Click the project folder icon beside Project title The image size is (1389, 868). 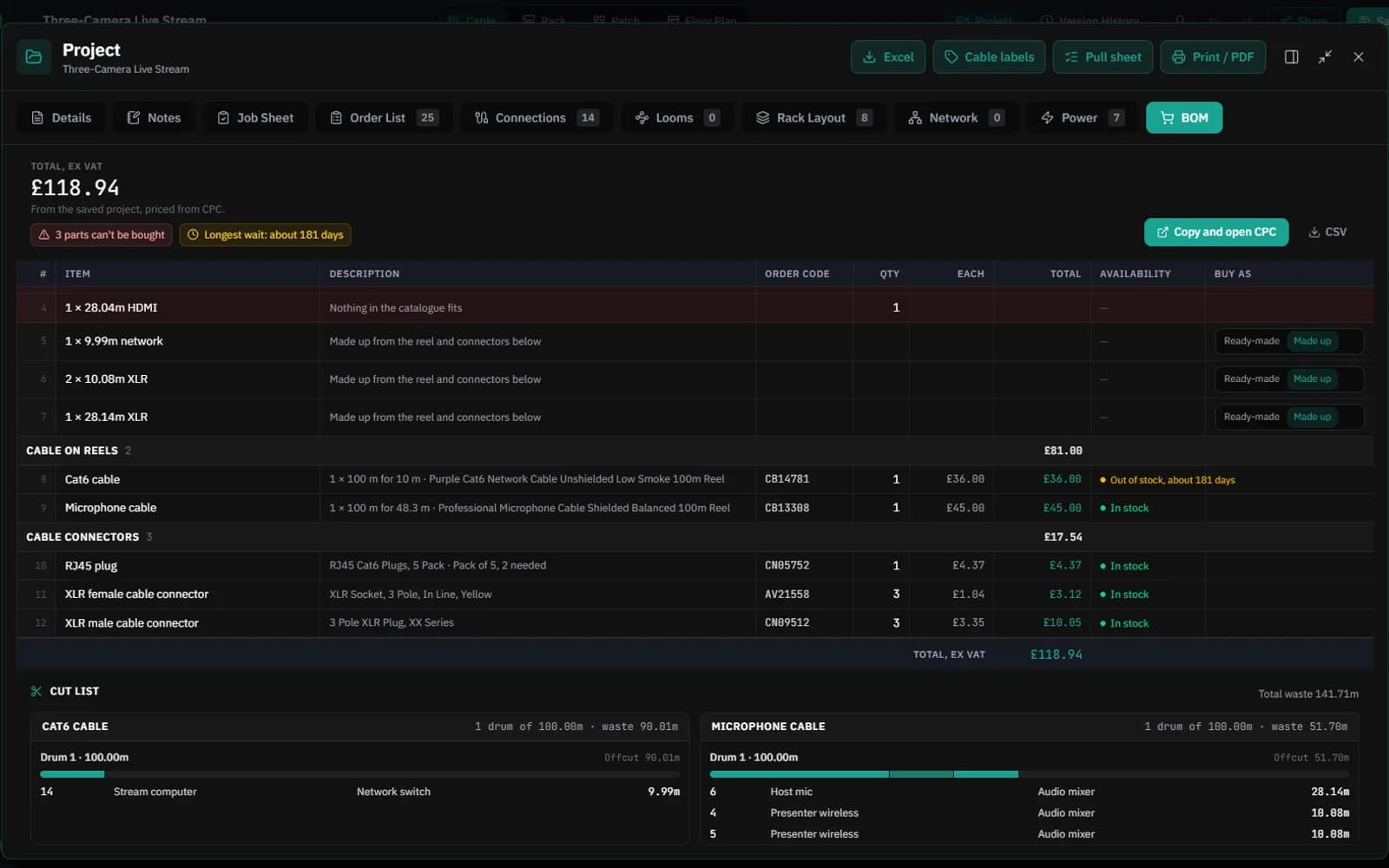click(34, 57)
